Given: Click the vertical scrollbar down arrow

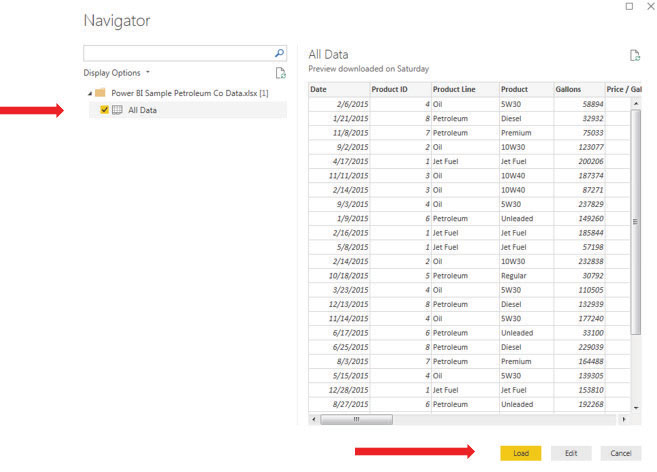Looking at the screenshot, I should click(635, 407).
